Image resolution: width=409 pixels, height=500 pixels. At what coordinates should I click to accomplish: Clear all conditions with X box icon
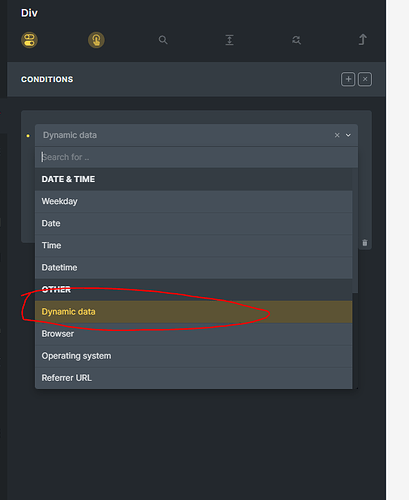click(x=365, y=79)
